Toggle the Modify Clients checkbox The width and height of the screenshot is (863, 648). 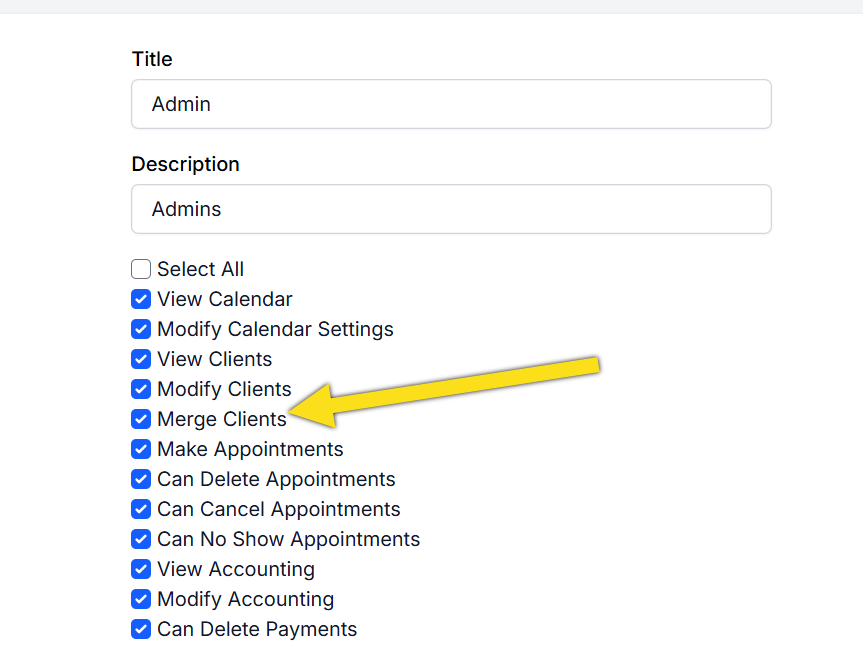point(141,389)
